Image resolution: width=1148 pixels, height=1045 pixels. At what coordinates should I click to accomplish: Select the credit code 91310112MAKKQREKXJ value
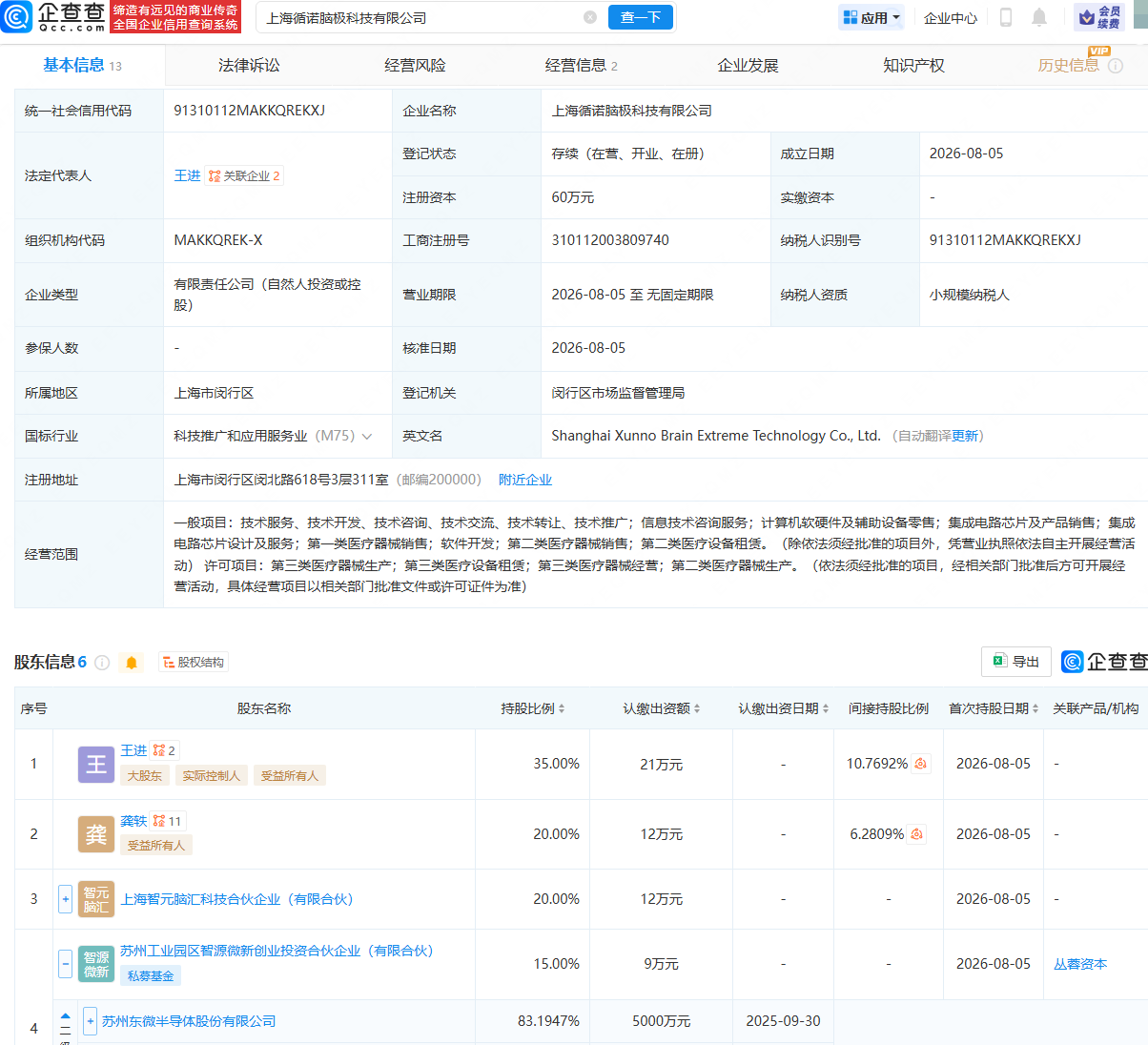[249, 111]
